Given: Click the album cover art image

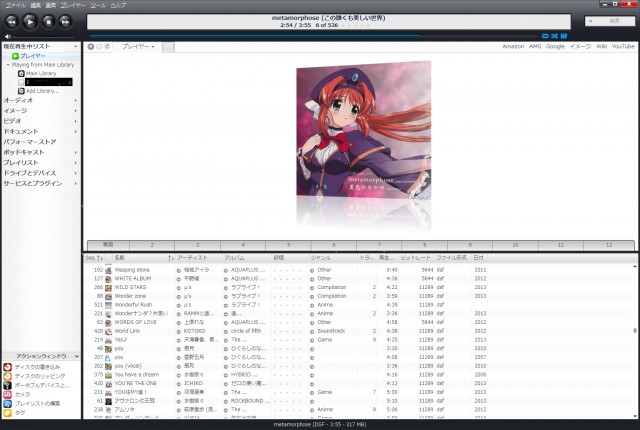Looking at the screenshot, I should tap(363, 131).
